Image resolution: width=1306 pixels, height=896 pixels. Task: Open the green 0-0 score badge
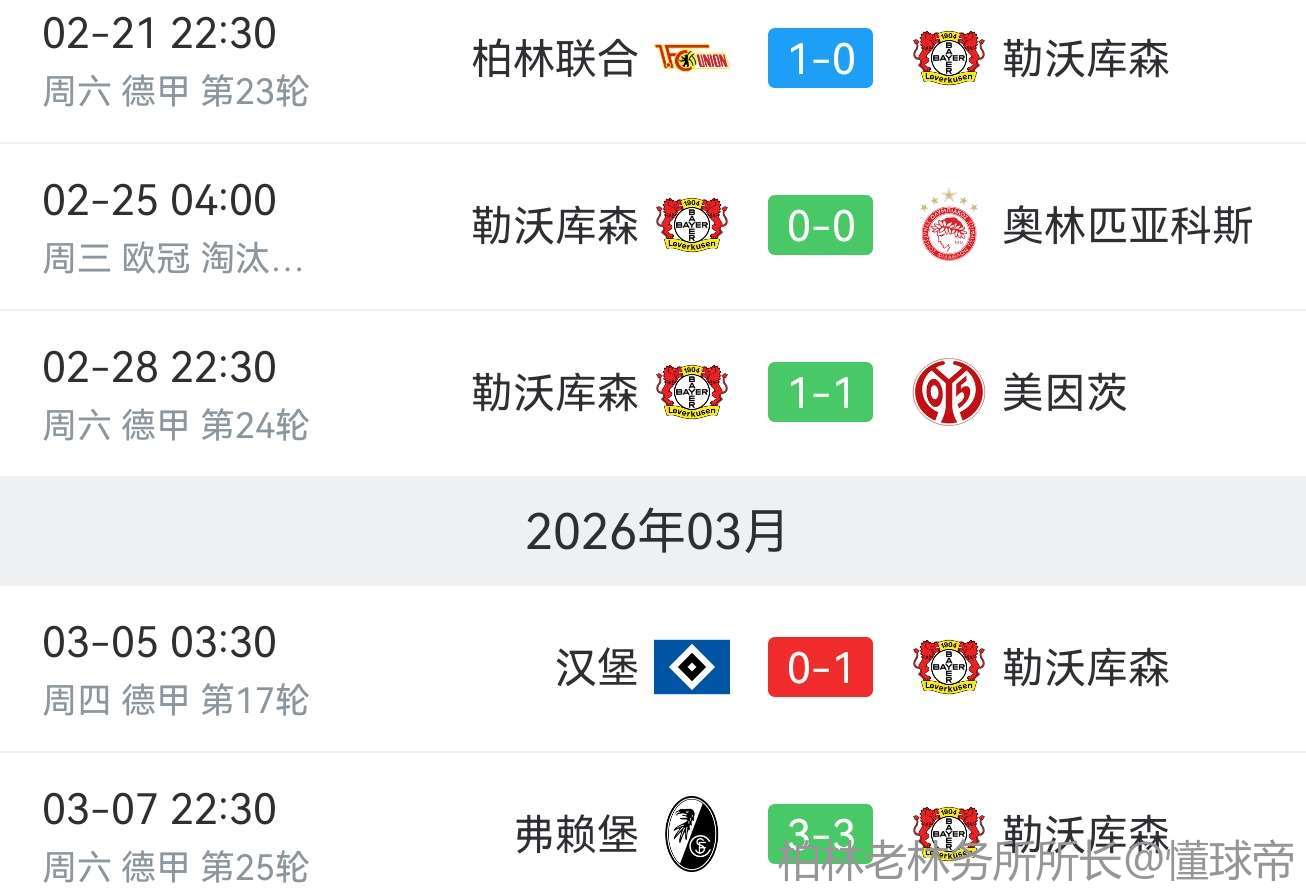(x=820, y=226)
